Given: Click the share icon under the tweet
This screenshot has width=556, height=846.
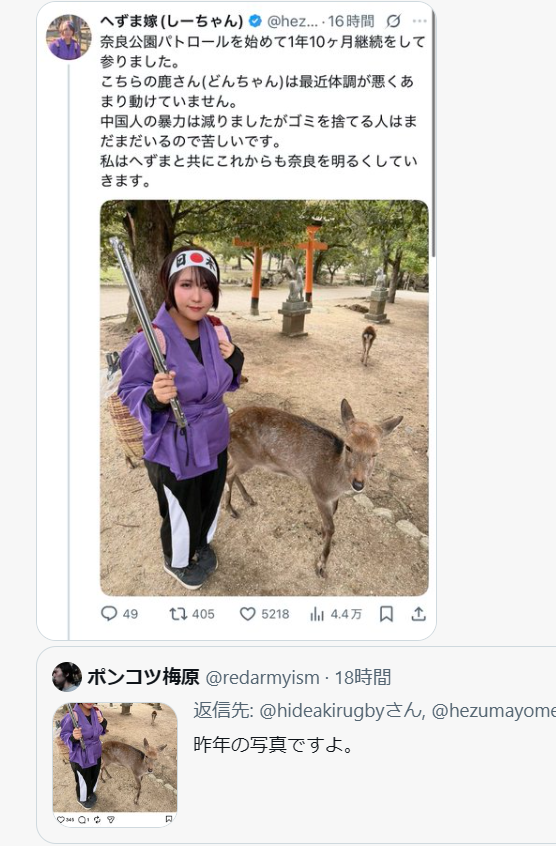Looking at the screenshot, I should [x=419, y=614].
